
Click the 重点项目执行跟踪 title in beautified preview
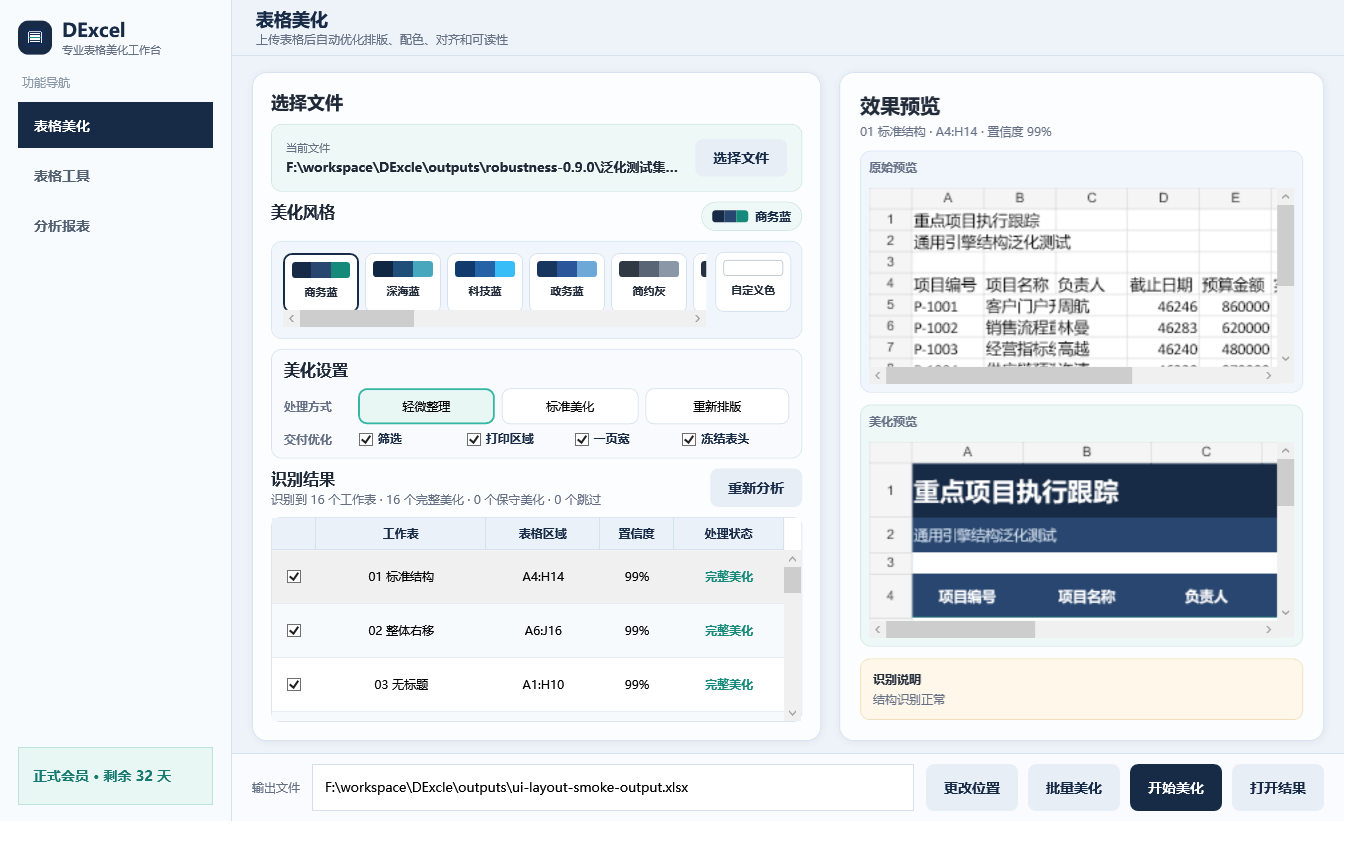[x=1016, y=491]
